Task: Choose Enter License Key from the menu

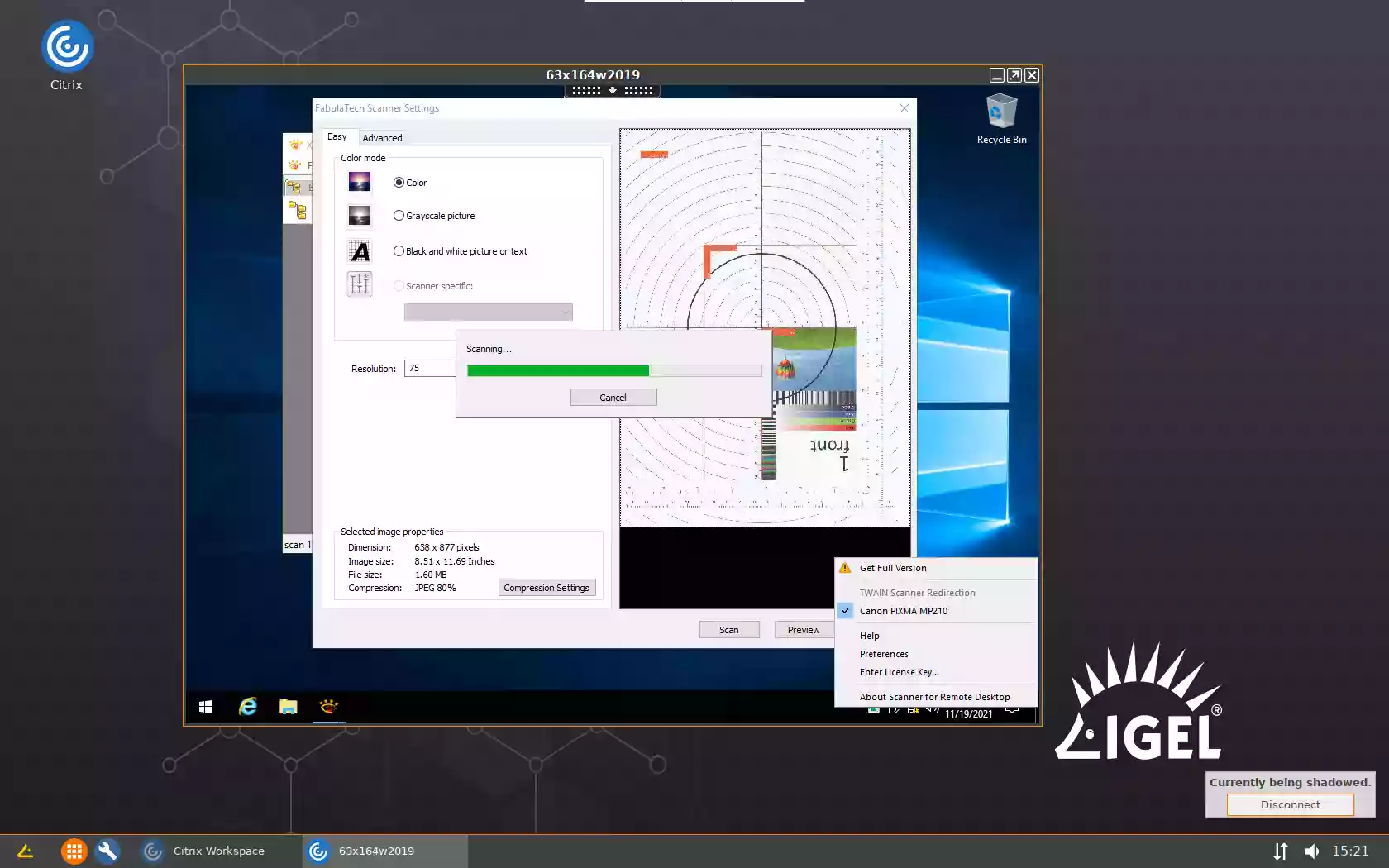Action: coord(936,672)
